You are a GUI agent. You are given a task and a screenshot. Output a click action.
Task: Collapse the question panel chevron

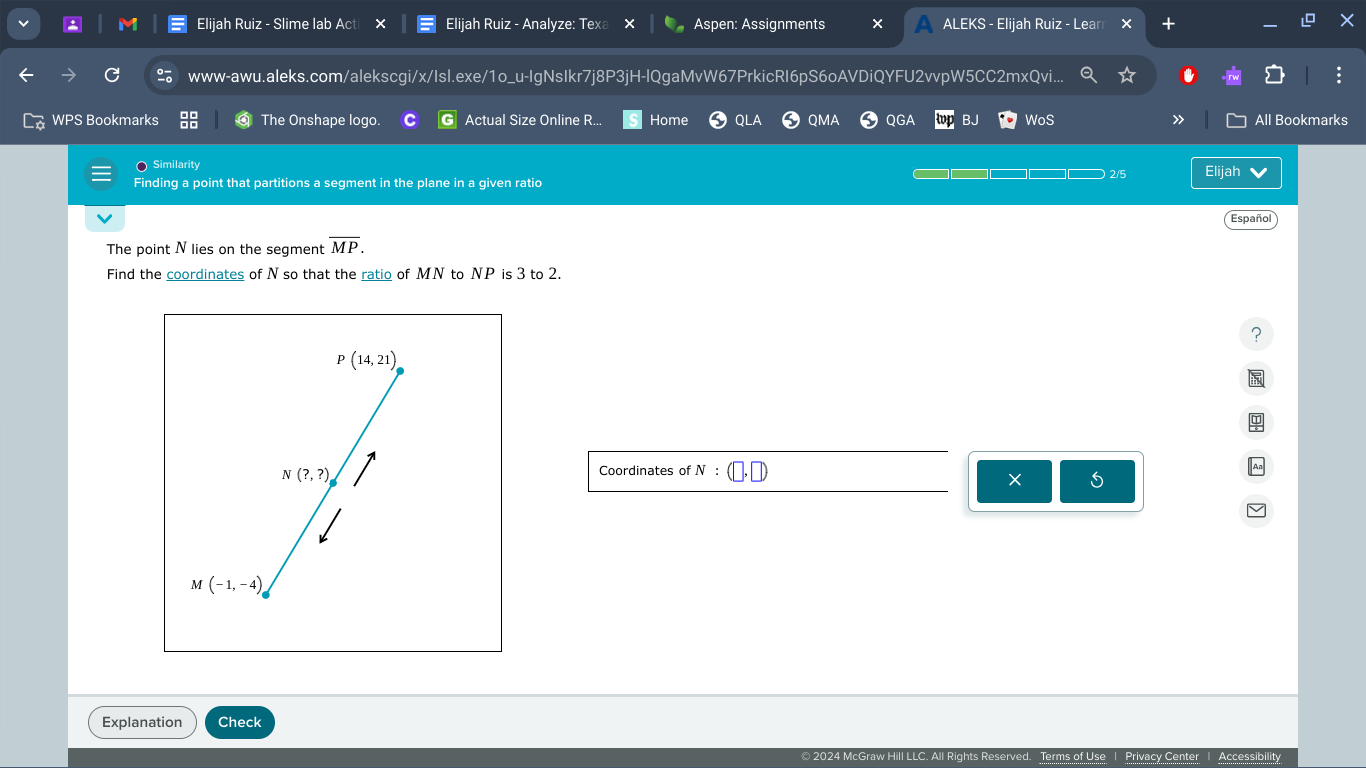tap(104, 218)
